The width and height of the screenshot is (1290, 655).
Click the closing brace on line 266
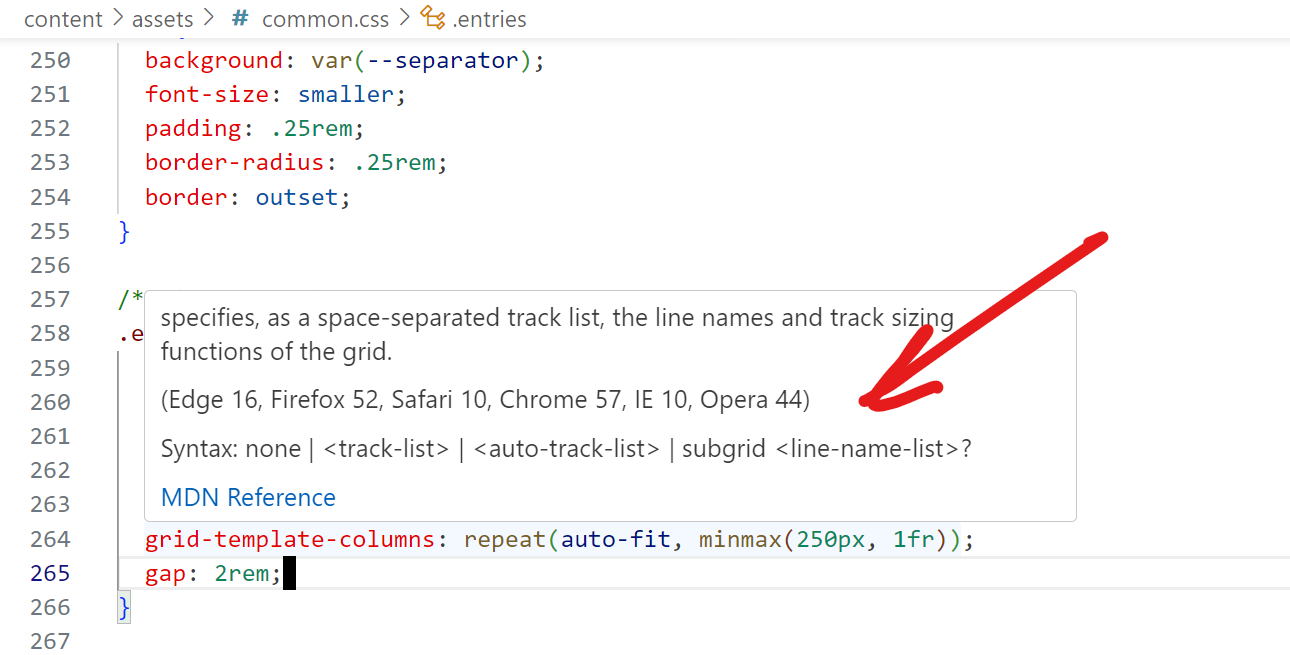coord(124,607)
